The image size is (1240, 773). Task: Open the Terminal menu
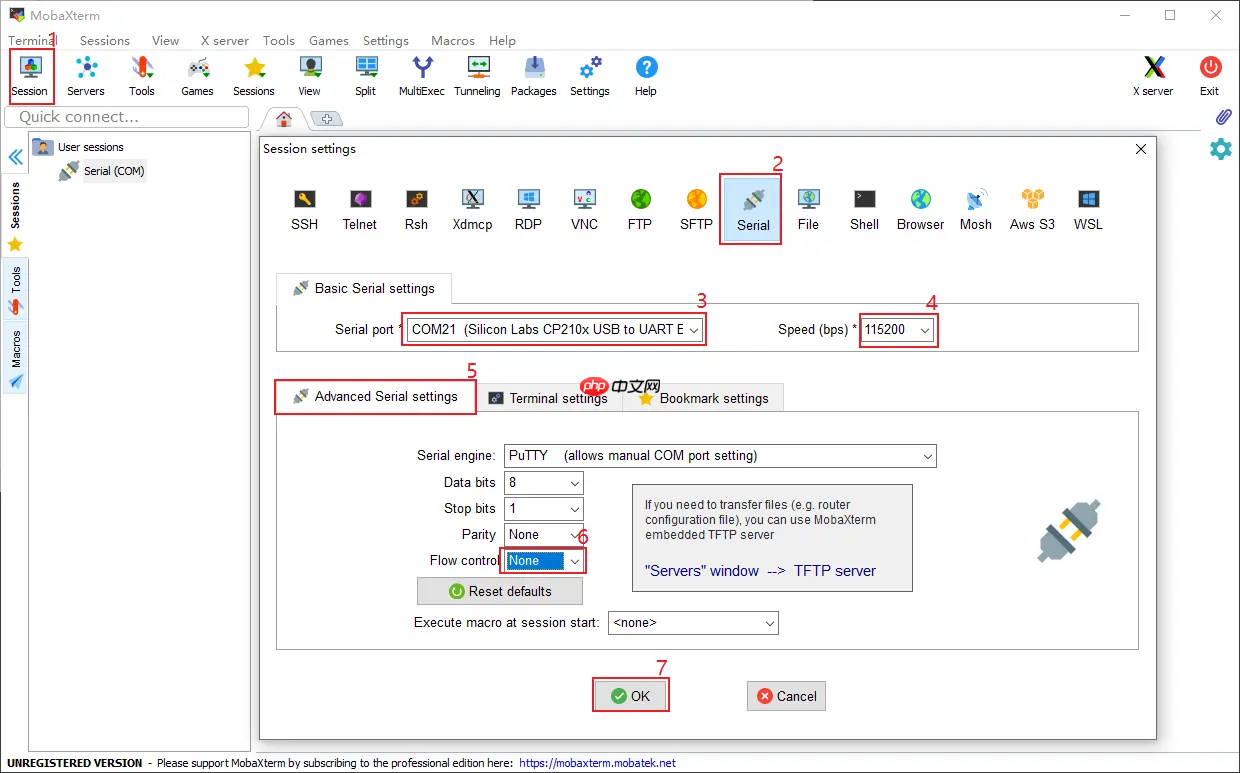click(33, 41)
